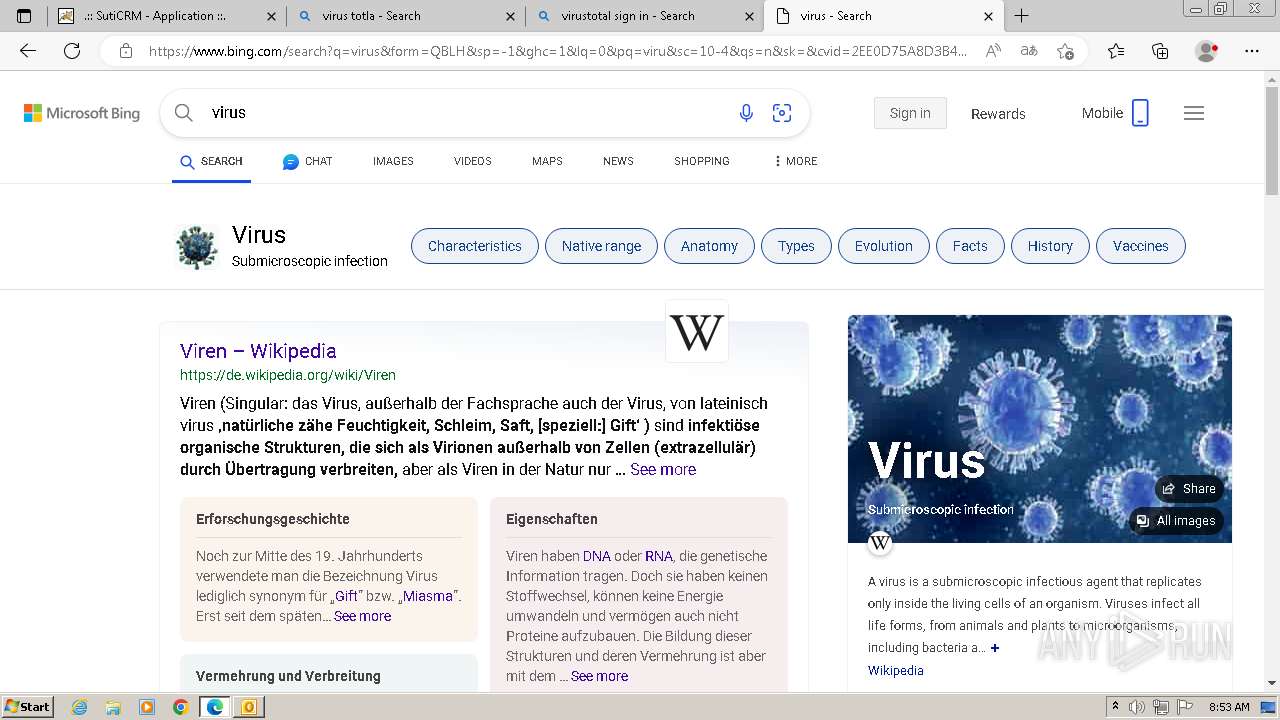Open the SHOPPING search tab
The width and height of the screenshot is (1280, 720).
(701, 161)
